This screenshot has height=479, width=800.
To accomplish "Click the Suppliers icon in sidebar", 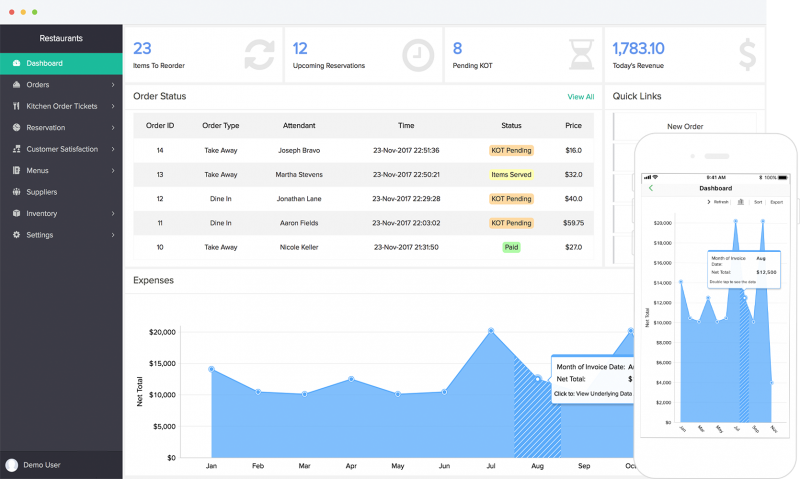I will click(x=17, y=192).
